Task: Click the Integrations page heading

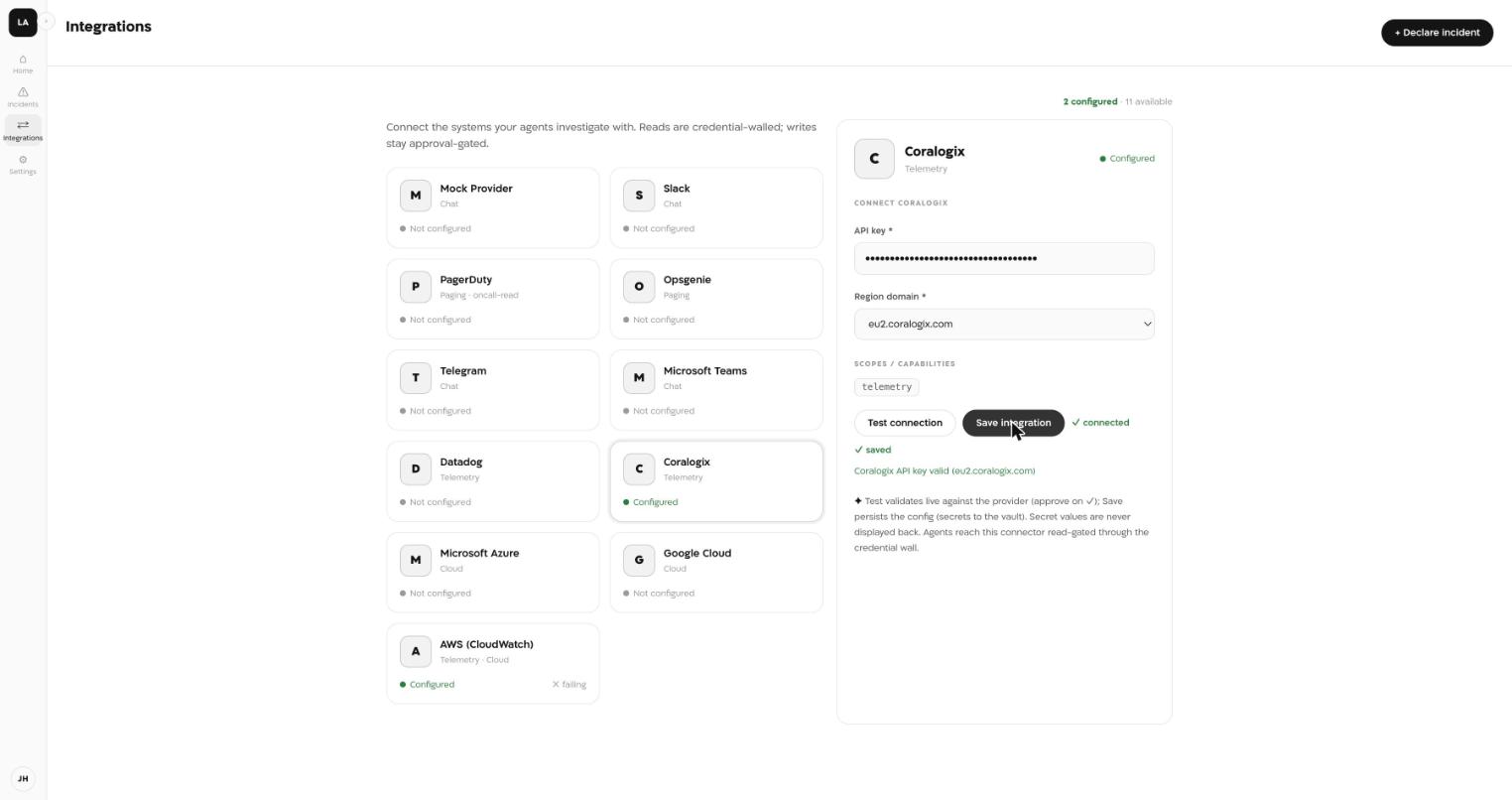Action: (x=108, y=27)
